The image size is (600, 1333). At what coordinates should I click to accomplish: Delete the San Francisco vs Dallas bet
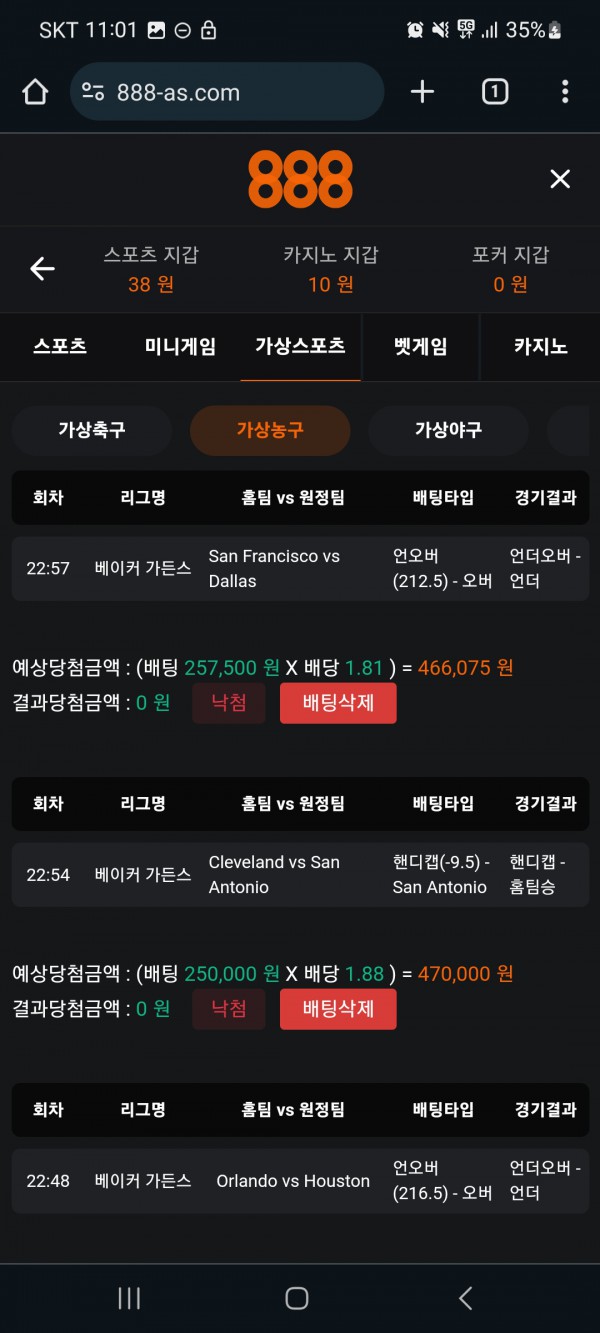pyautogui.click(x=338, y=703)
